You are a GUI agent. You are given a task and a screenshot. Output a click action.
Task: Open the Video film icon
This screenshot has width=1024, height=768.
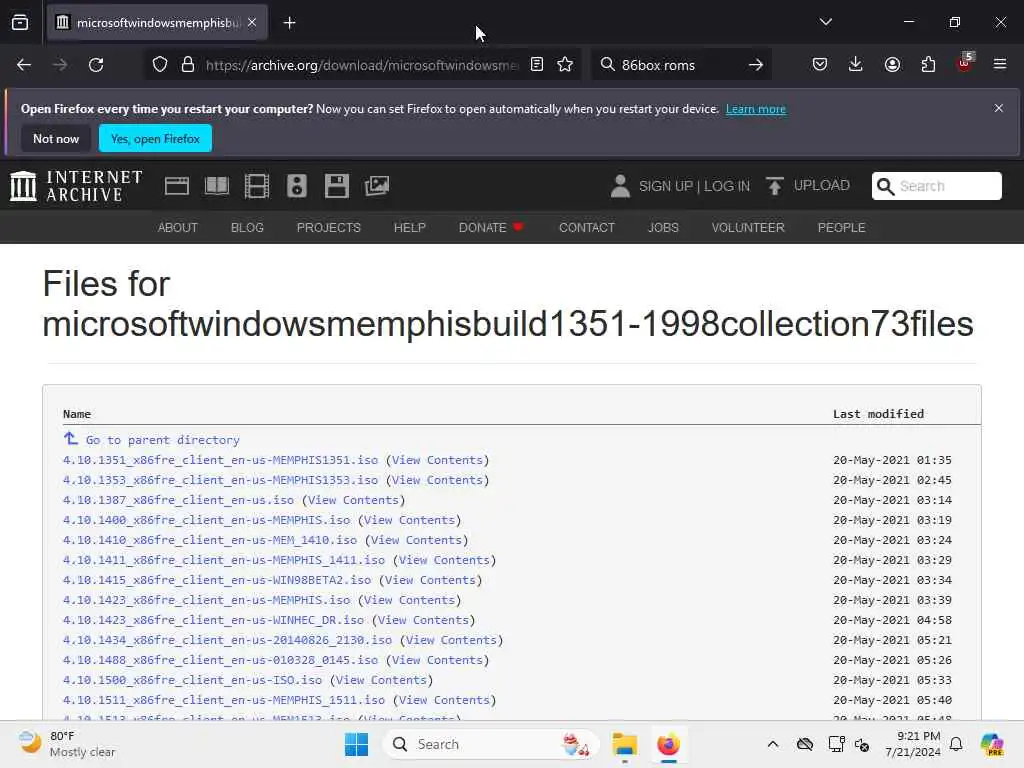[x=257, y=186]
